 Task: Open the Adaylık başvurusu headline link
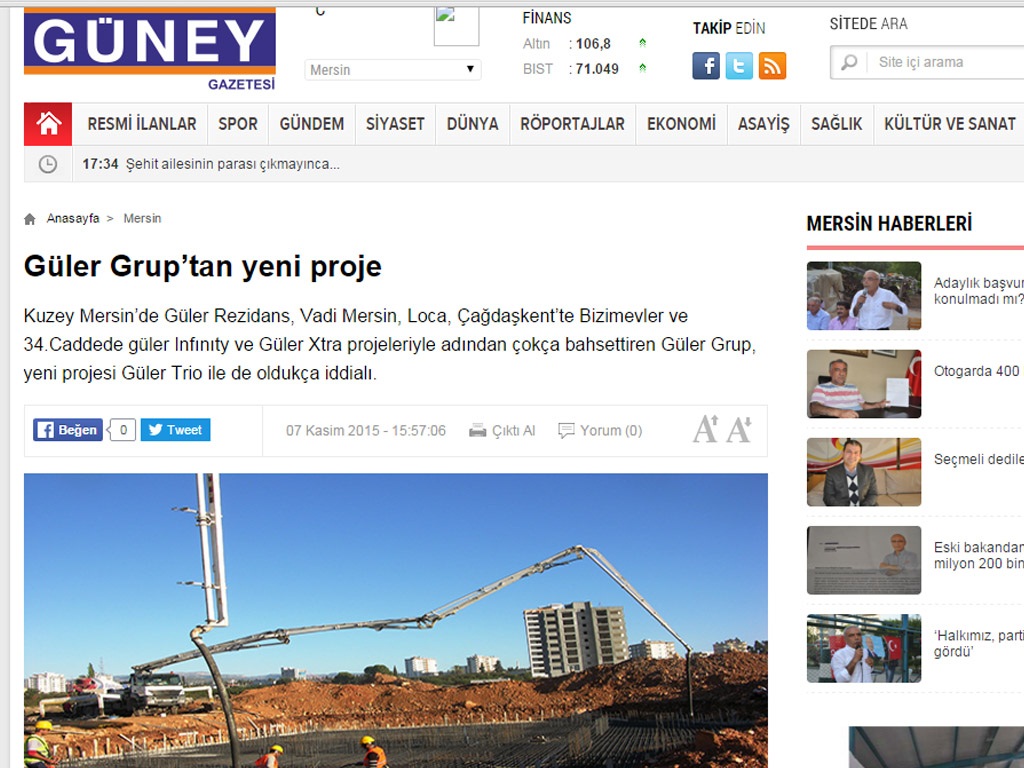click(979, 291)
